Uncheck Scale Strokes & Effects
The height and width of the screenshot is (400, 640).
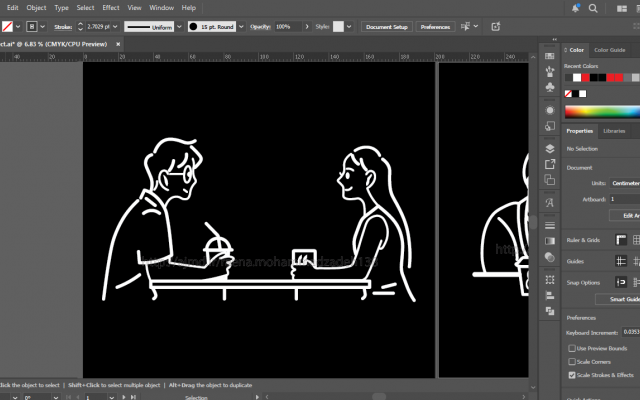pos(572,375)
